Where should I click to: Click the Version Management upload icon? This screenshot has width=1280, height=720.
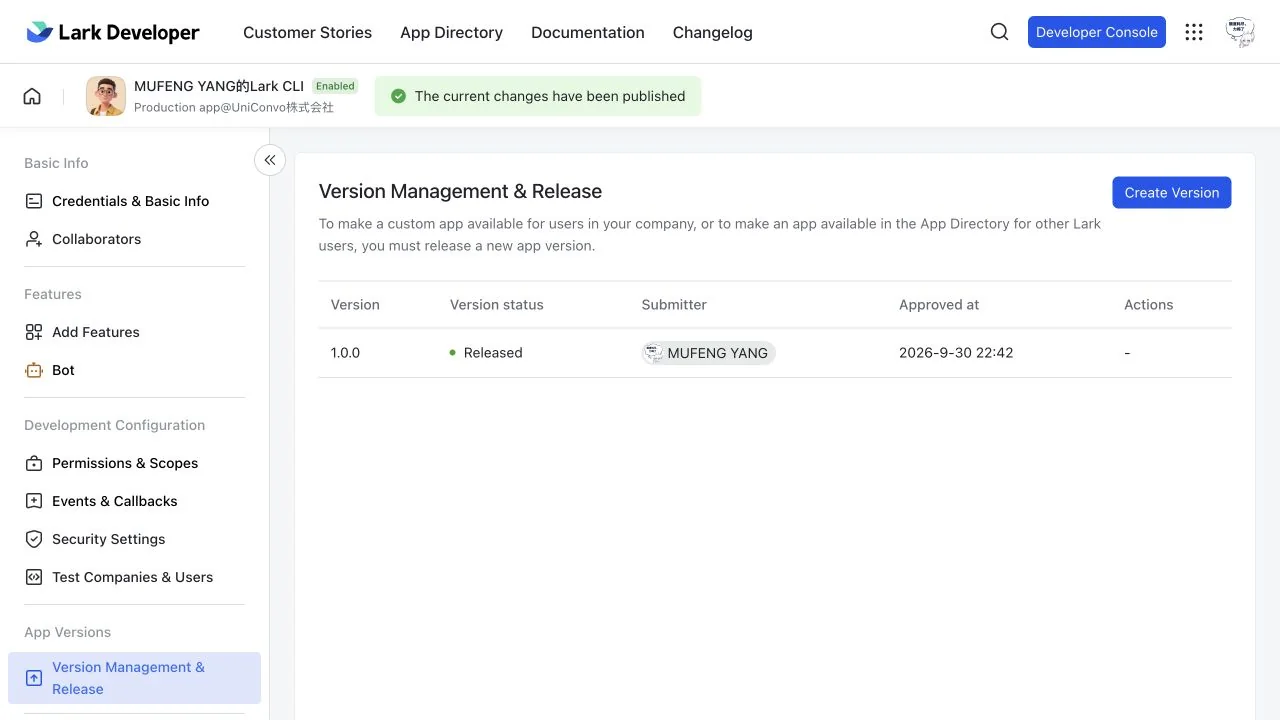pyautogui.click(x=34, y=678)
